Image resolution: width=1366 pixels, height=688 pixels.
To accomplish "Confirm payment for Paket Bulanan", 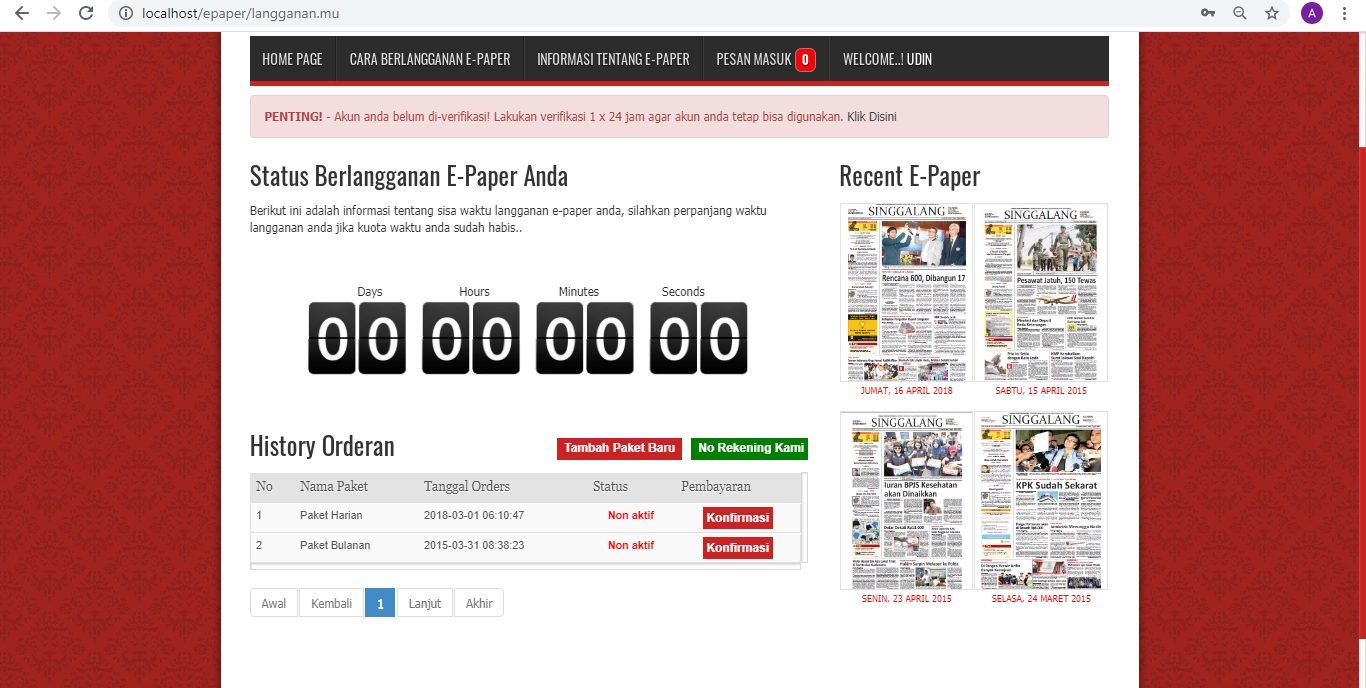I will pyautogui.click(x=737, y=548).
